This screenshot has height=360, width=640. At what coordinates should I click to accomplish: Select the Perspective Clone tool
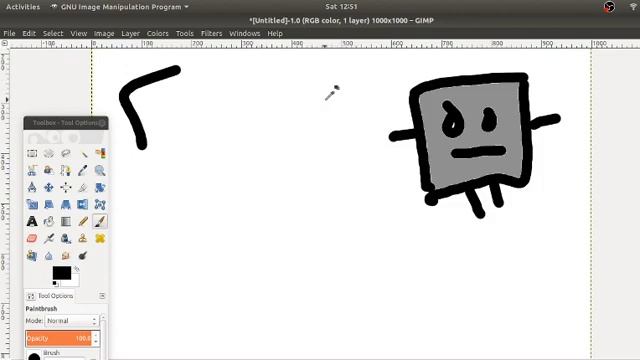pyautogui.click(x=32, y=256)
